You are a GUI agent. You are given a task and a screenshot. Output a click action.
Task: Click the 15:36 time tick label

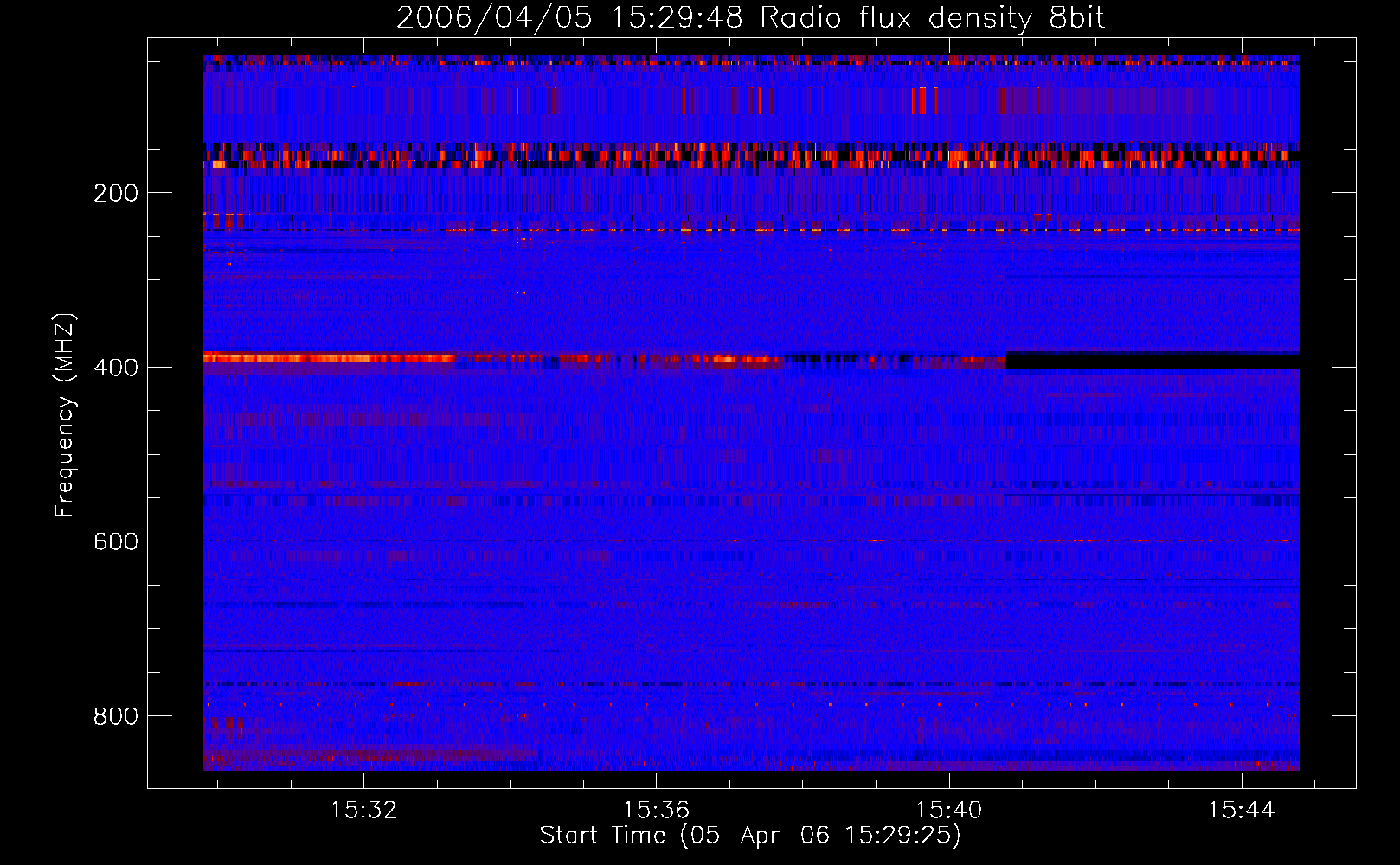[x=657, y=810]
